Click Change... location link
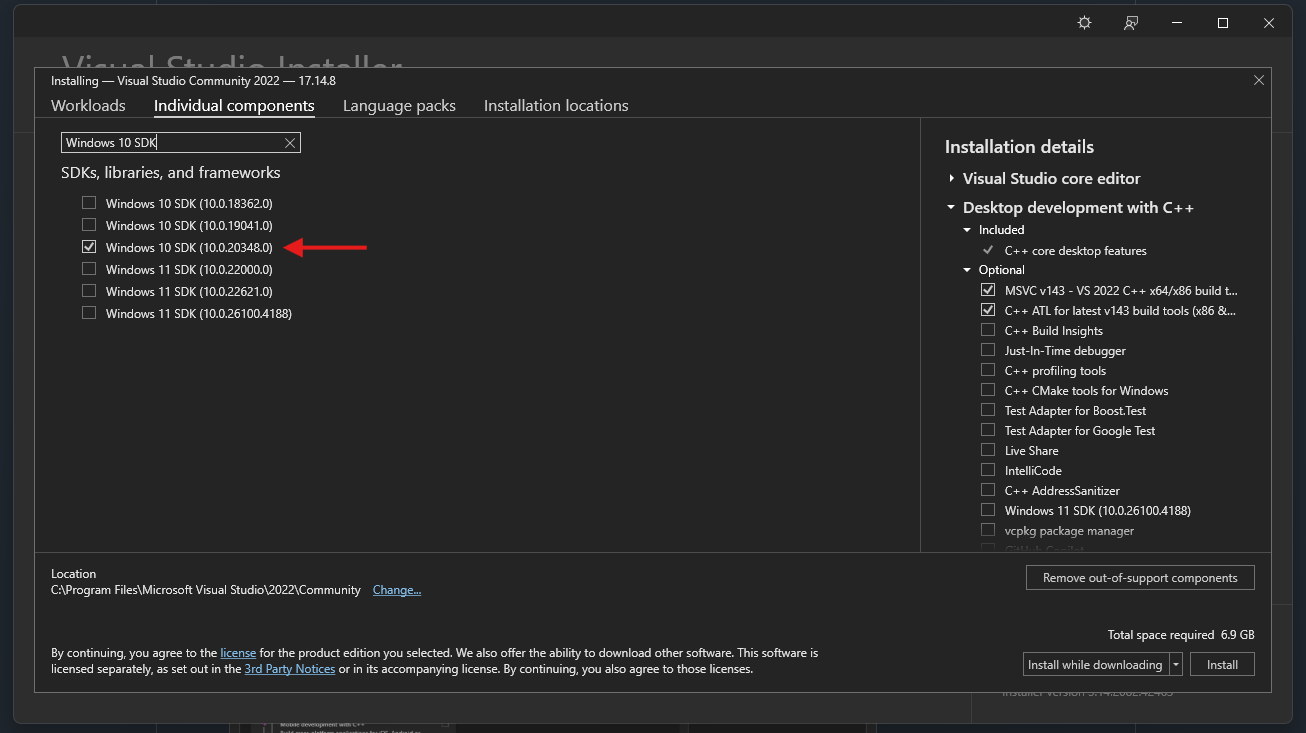 coord(397,590)
